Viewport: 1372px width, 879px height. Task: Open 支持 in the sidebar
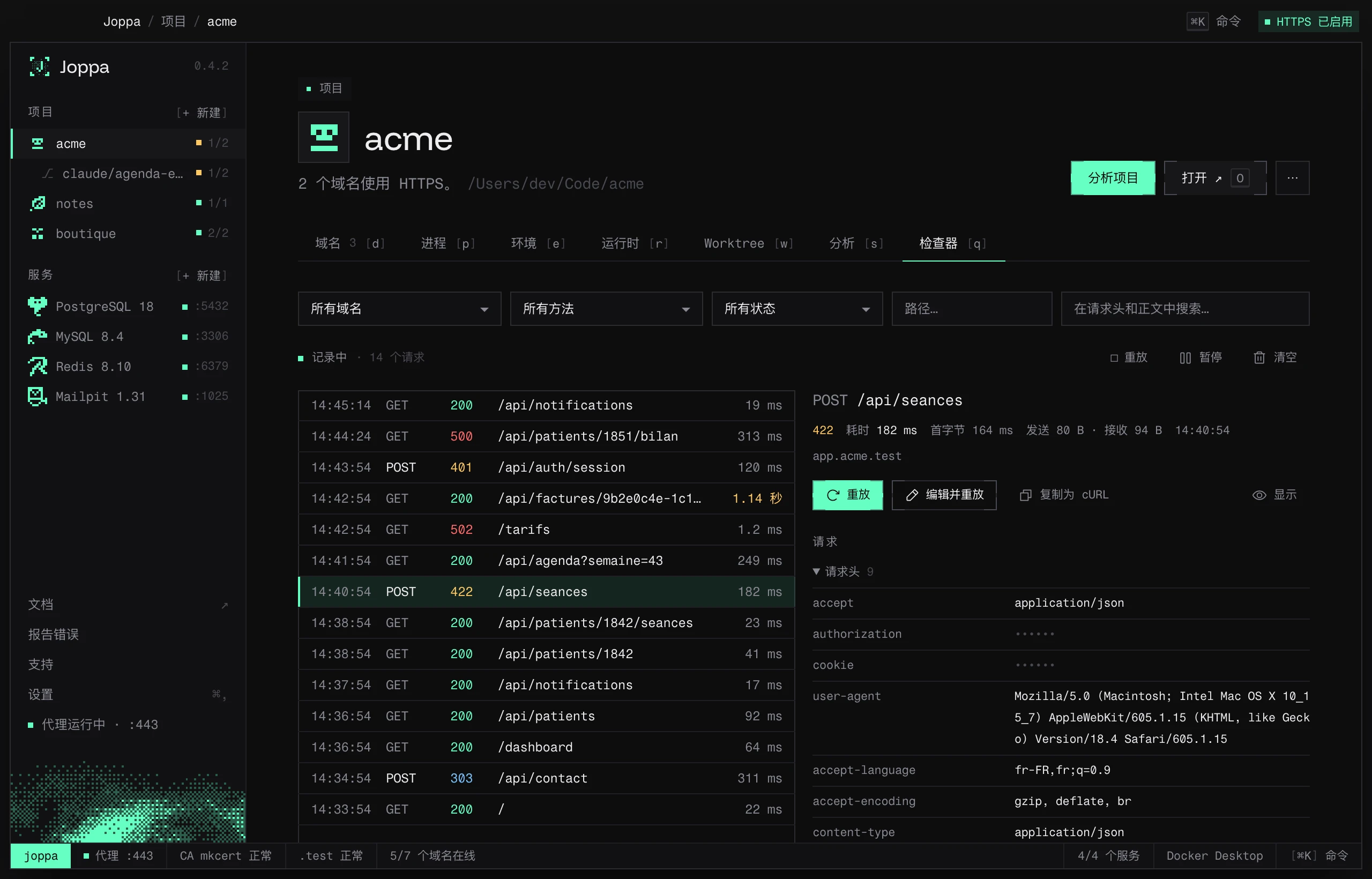tap(41, 665)
